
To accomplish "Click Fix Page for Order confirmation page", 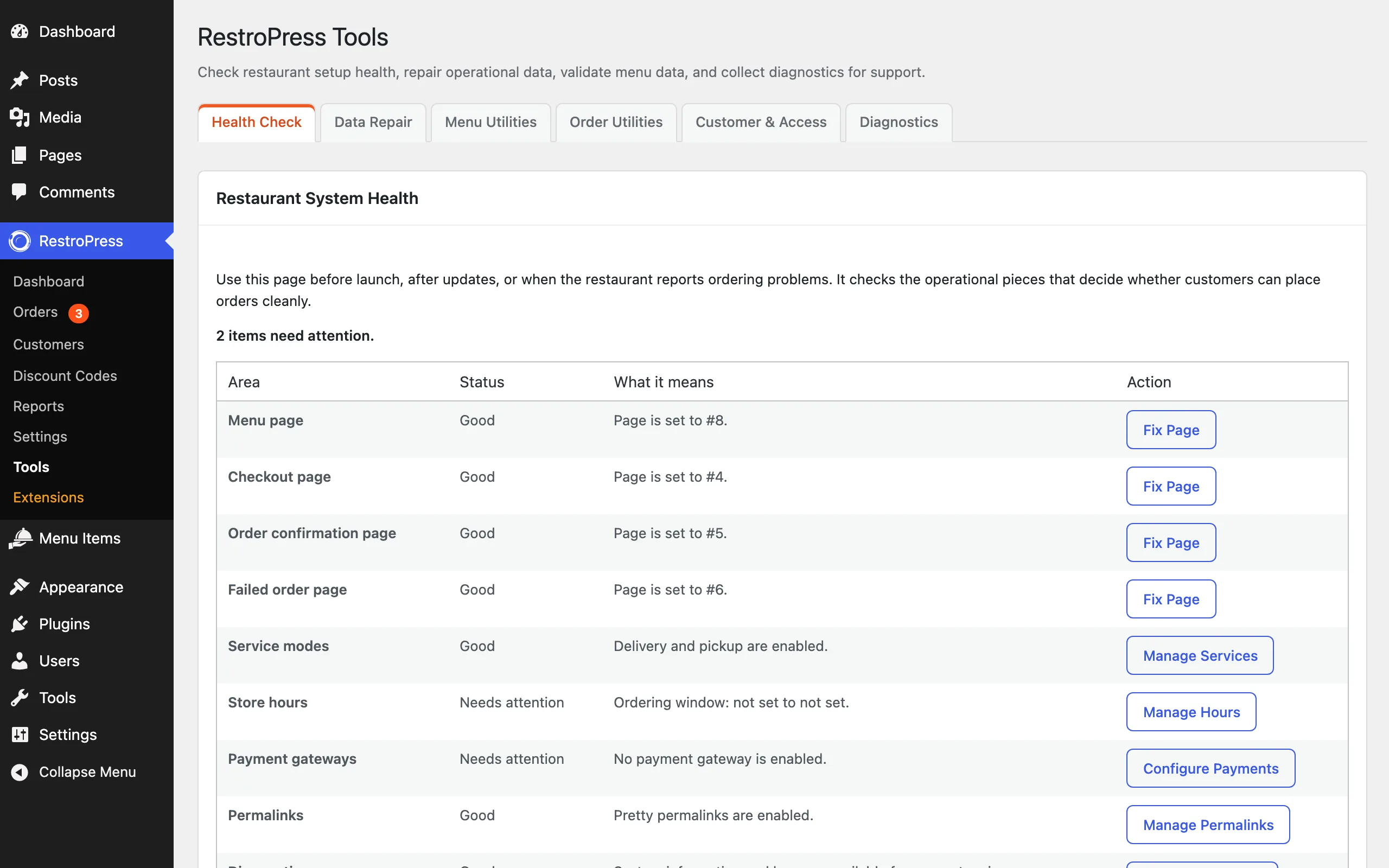I will pyautogui.click(x=1171, y=542).
